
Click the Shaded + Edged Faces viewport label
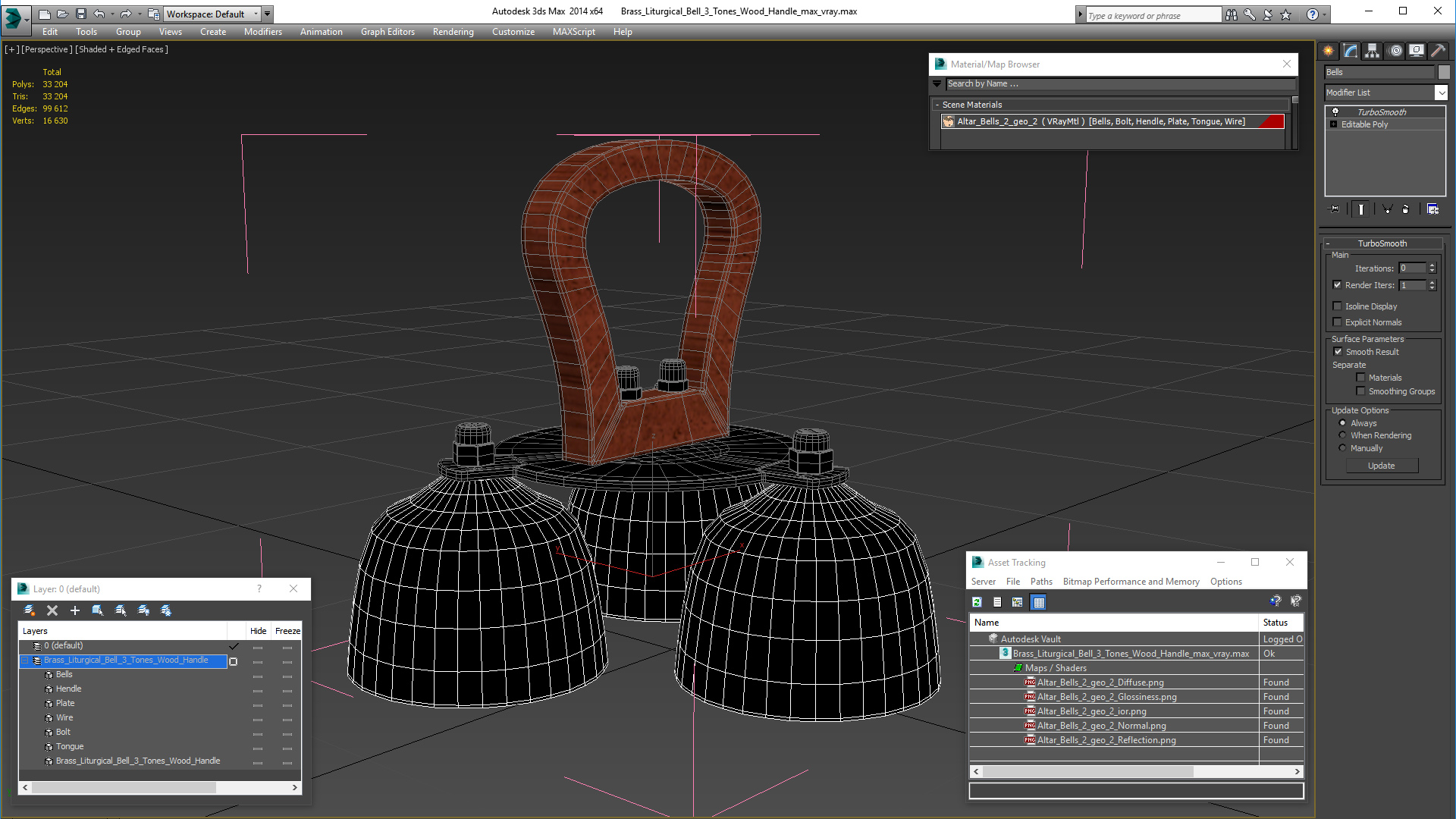(121, 49)
